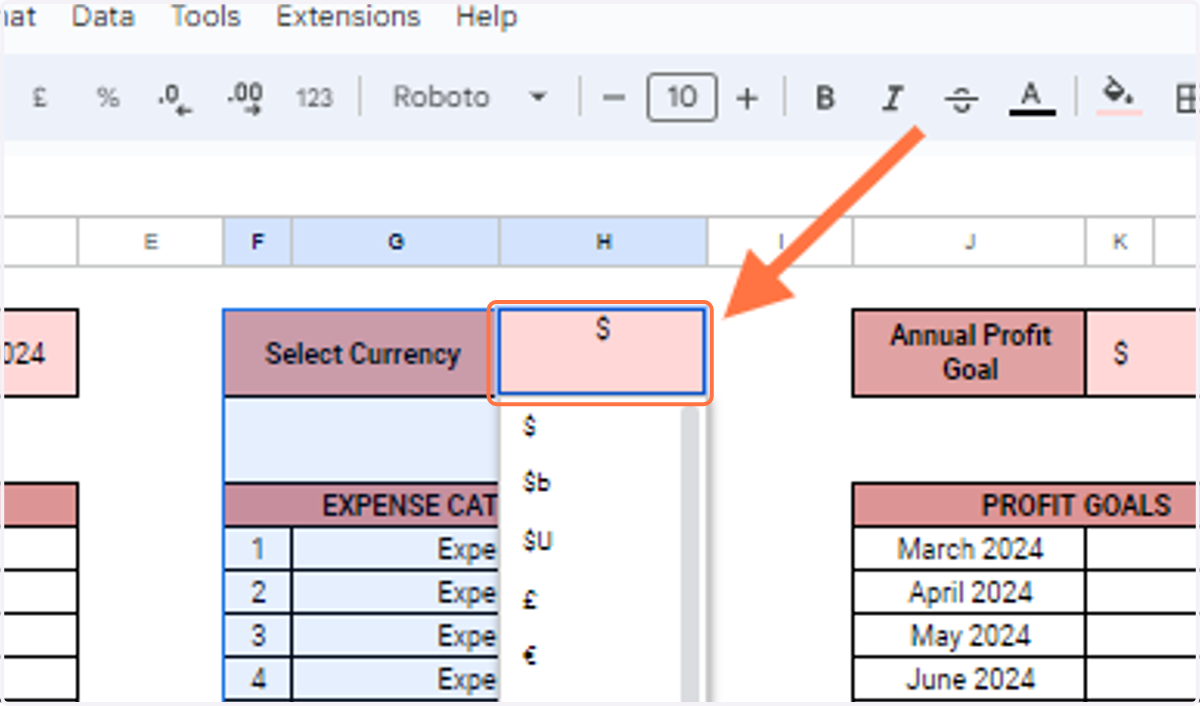The height and width of the screenshot is (706, 1200).
Task: Click the Annual Profit Goal cell
Action: click(x=969, y=352)
